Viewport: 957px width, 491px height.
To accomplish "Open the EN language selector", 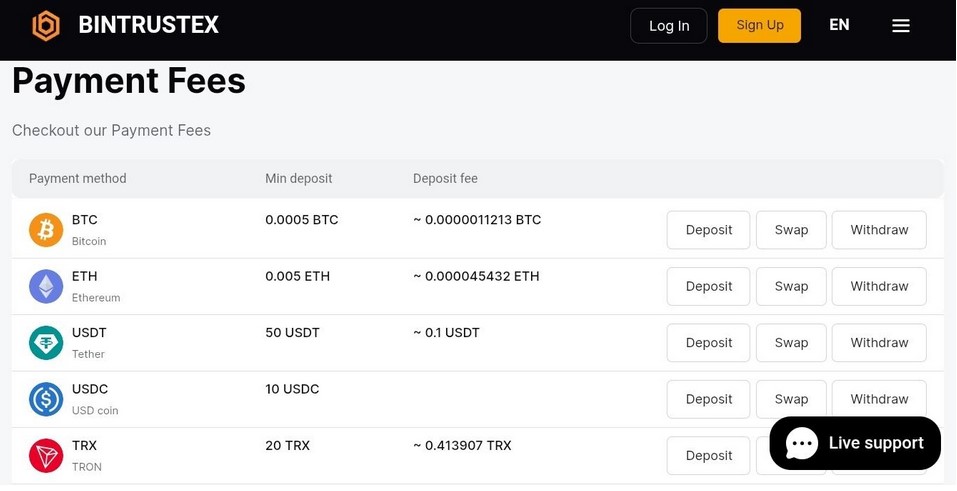I will 839,24.
